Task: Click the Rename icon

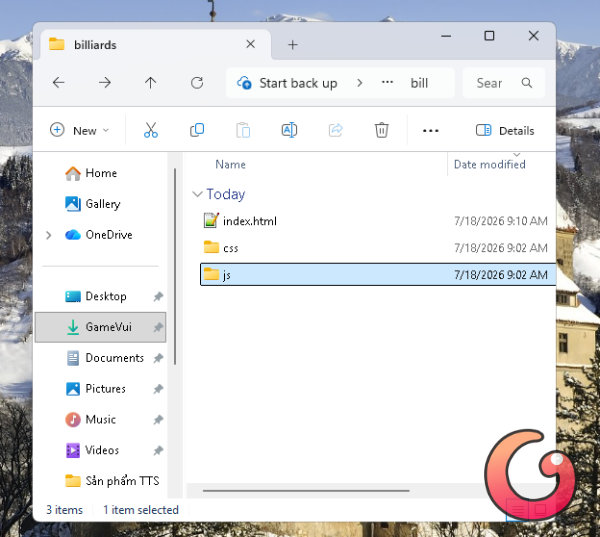Action: pos(289,131)
